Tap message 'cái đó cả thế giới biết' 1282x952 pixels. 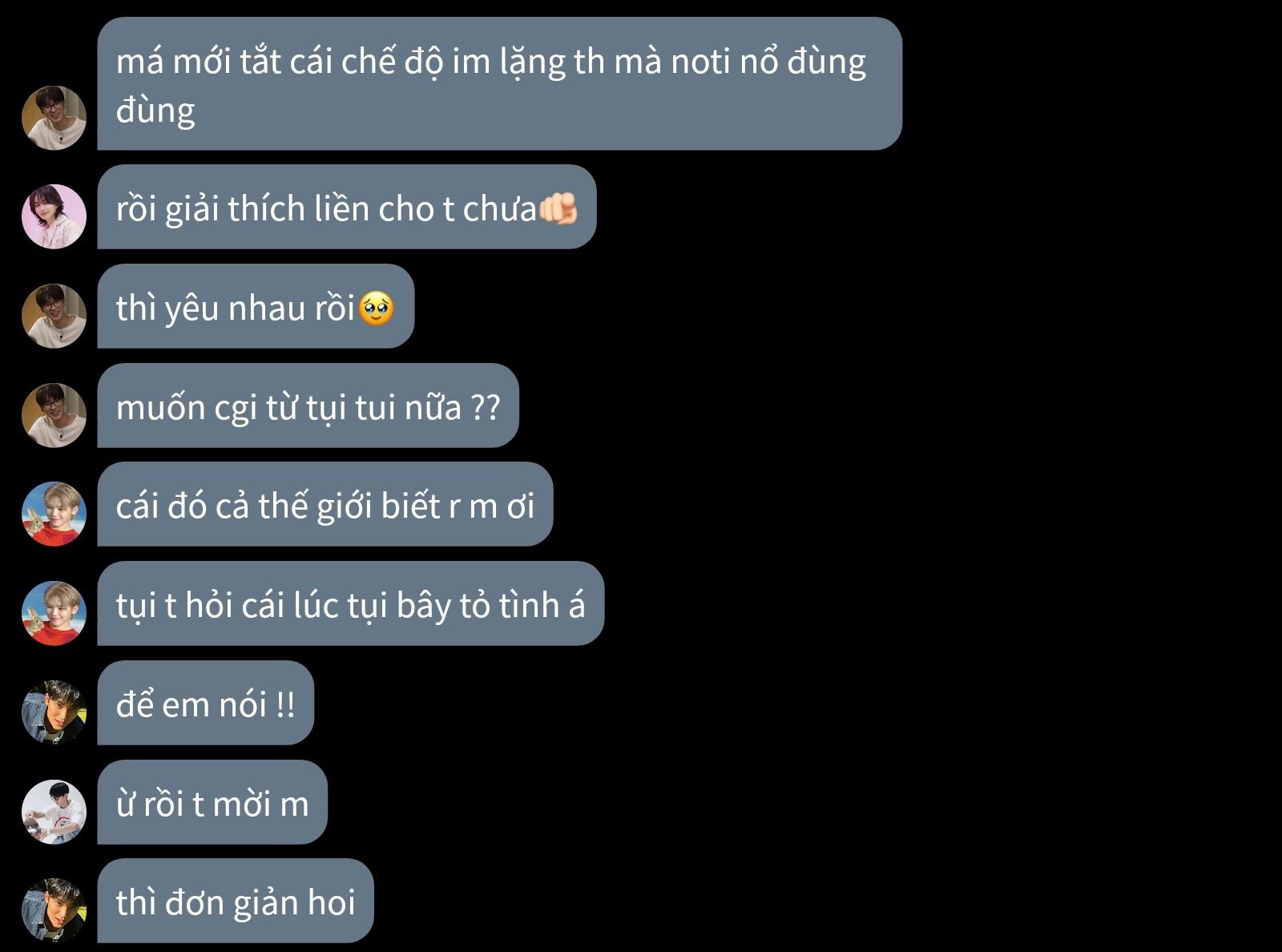pyautogui.click(x=325, y=504)
